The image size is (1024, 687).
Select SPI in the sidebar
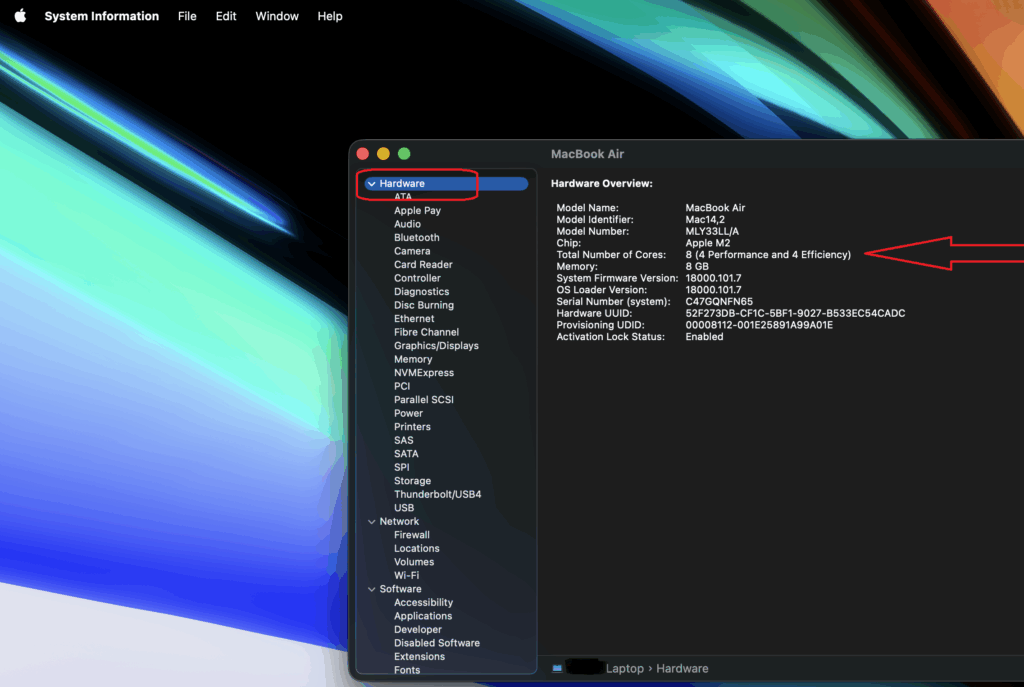pyautogui.click(x=402, y=467)
